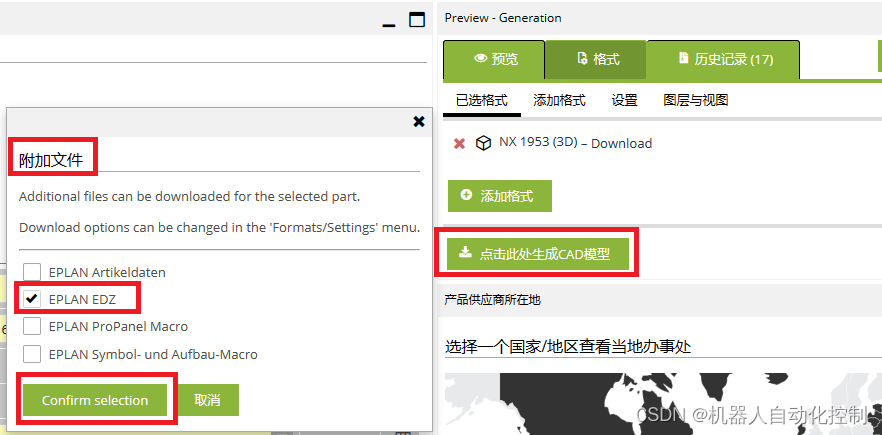
Task: Click the EPLAN EDZ label text
Action: coord(82,299)
